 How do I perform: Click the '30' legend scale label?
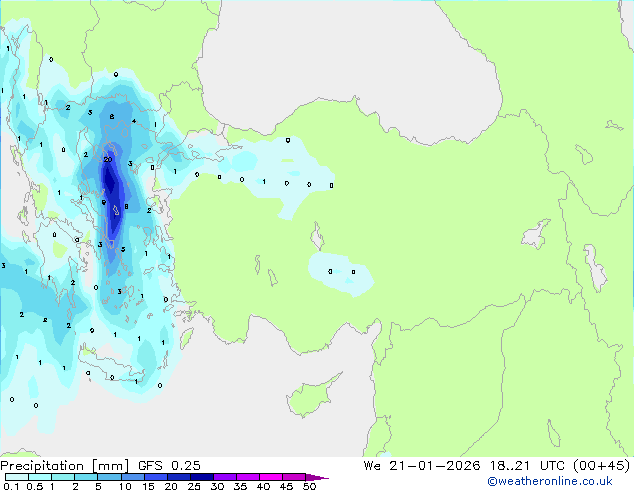(217, 486)
